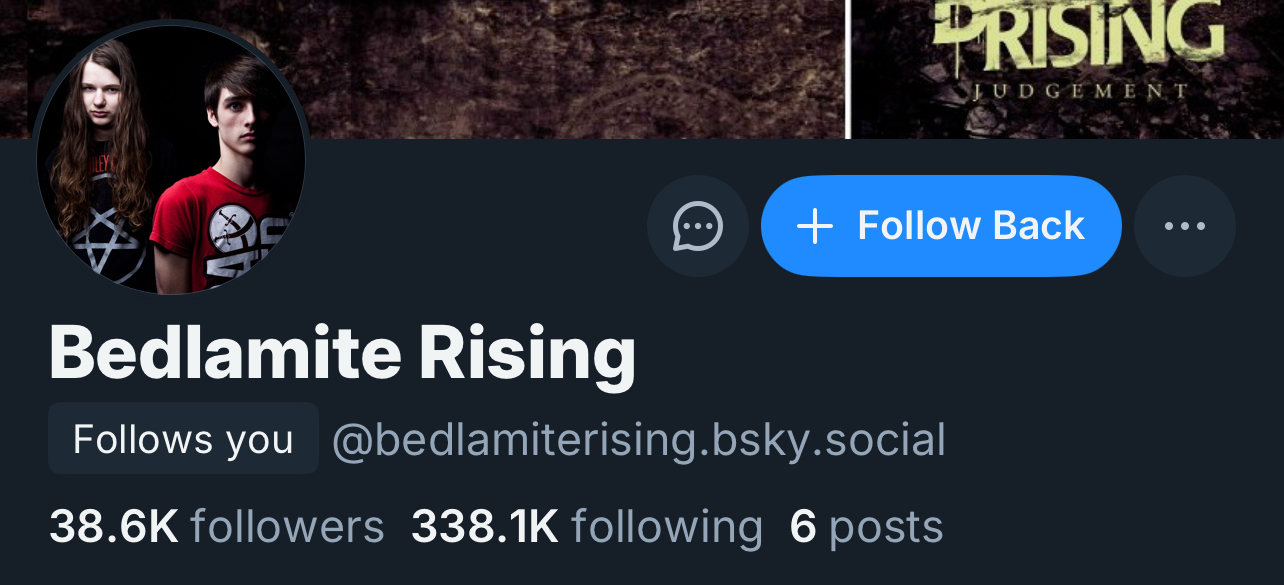Open the three-dots more options menu
This screenshot has width=1284, height=585.
point(1185,226)
